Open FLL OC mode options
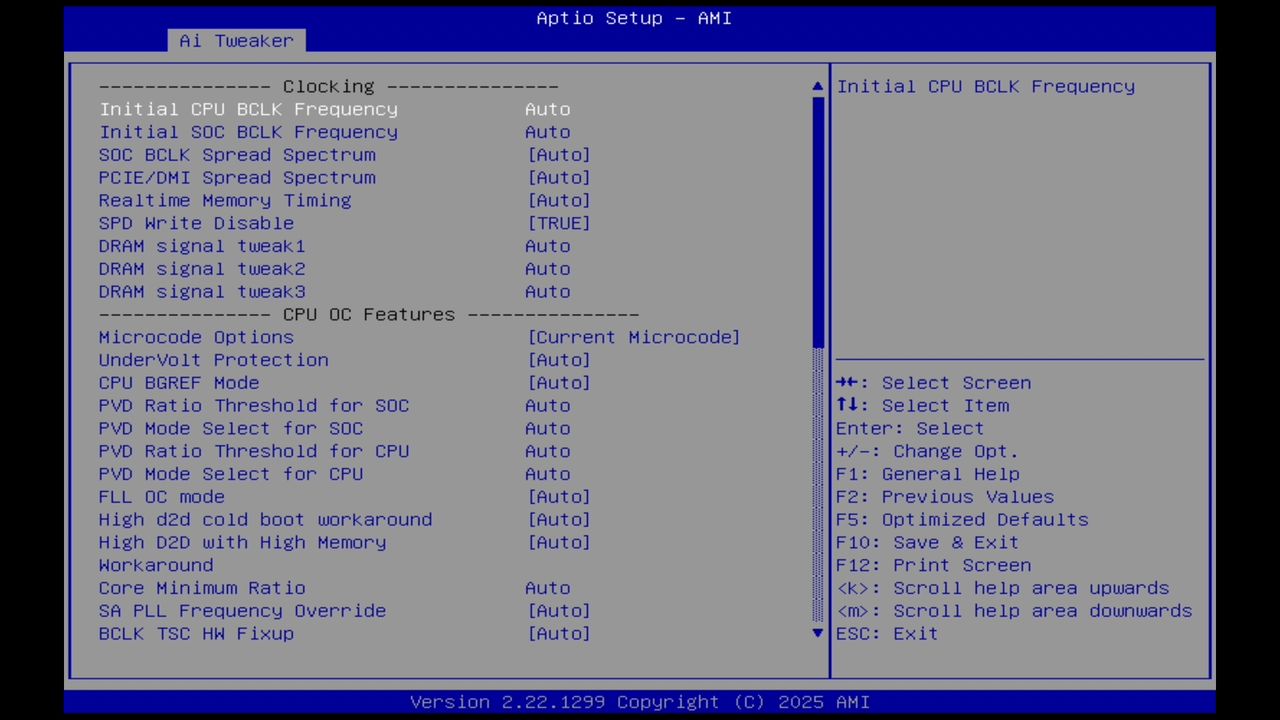The width and height of the screenshot is (1280, 720). [x=160, y=497]
